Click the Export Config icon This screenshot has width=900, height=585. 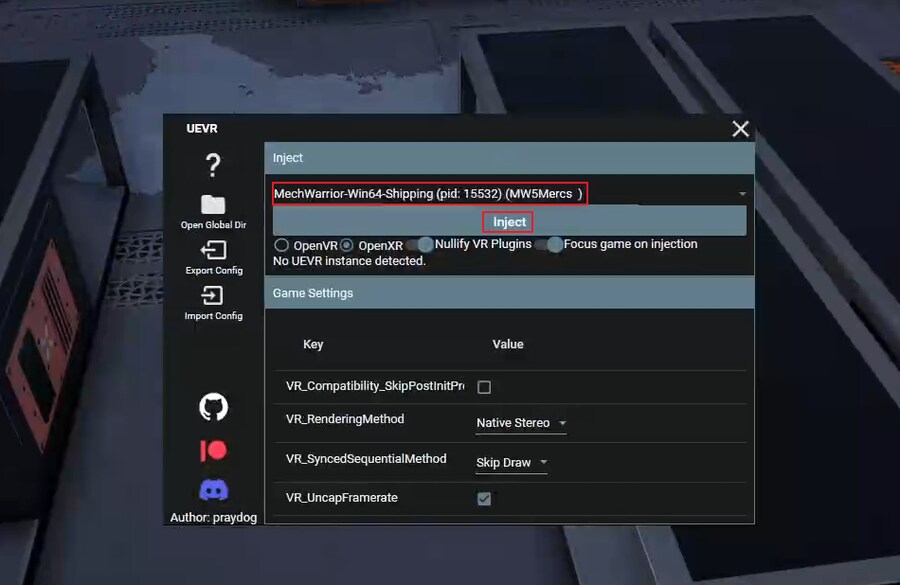click(x=213, y=250)
